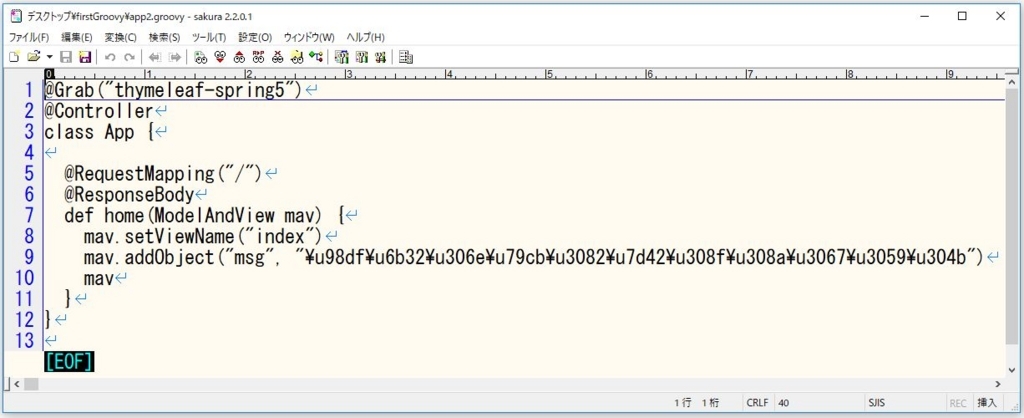Screen dimensions: 1024x418
Task: Click the column ruler above the code
Action: pos(524,74)
